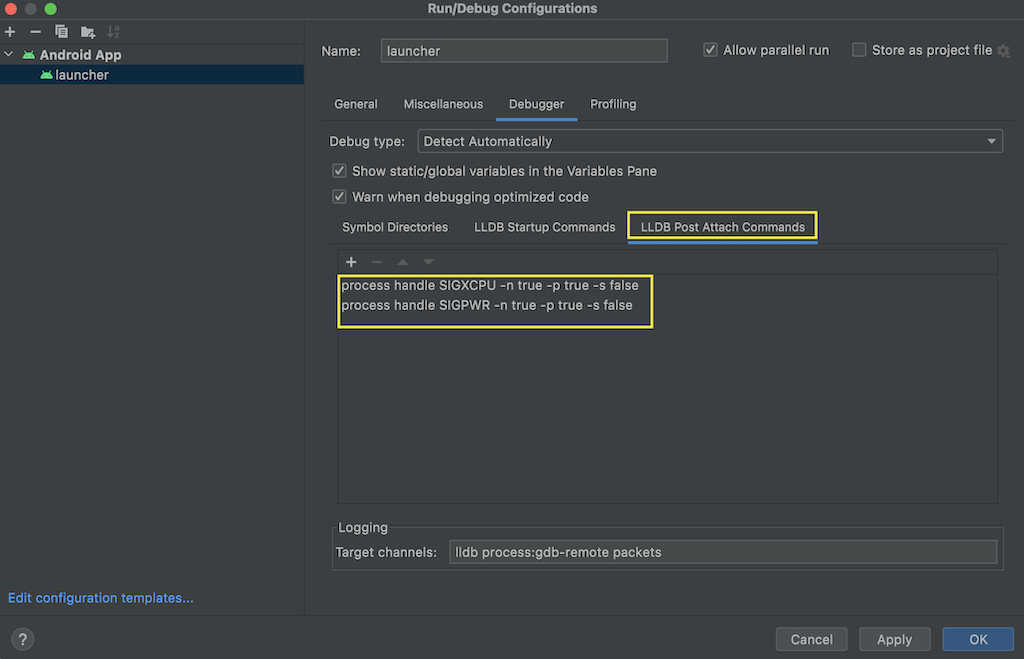Screen dimensions: 1024x659
Task: Switch to the General tab
Action: tap(355, 104)
